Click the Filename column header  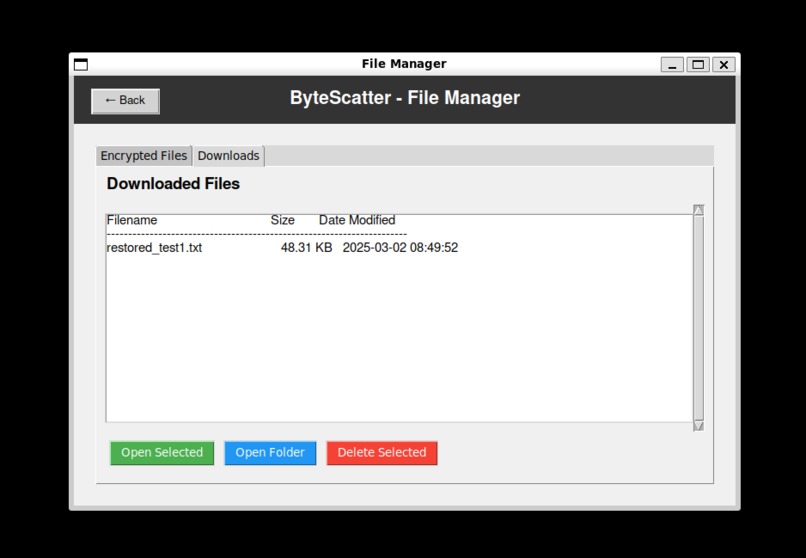[x=132, y=220]
